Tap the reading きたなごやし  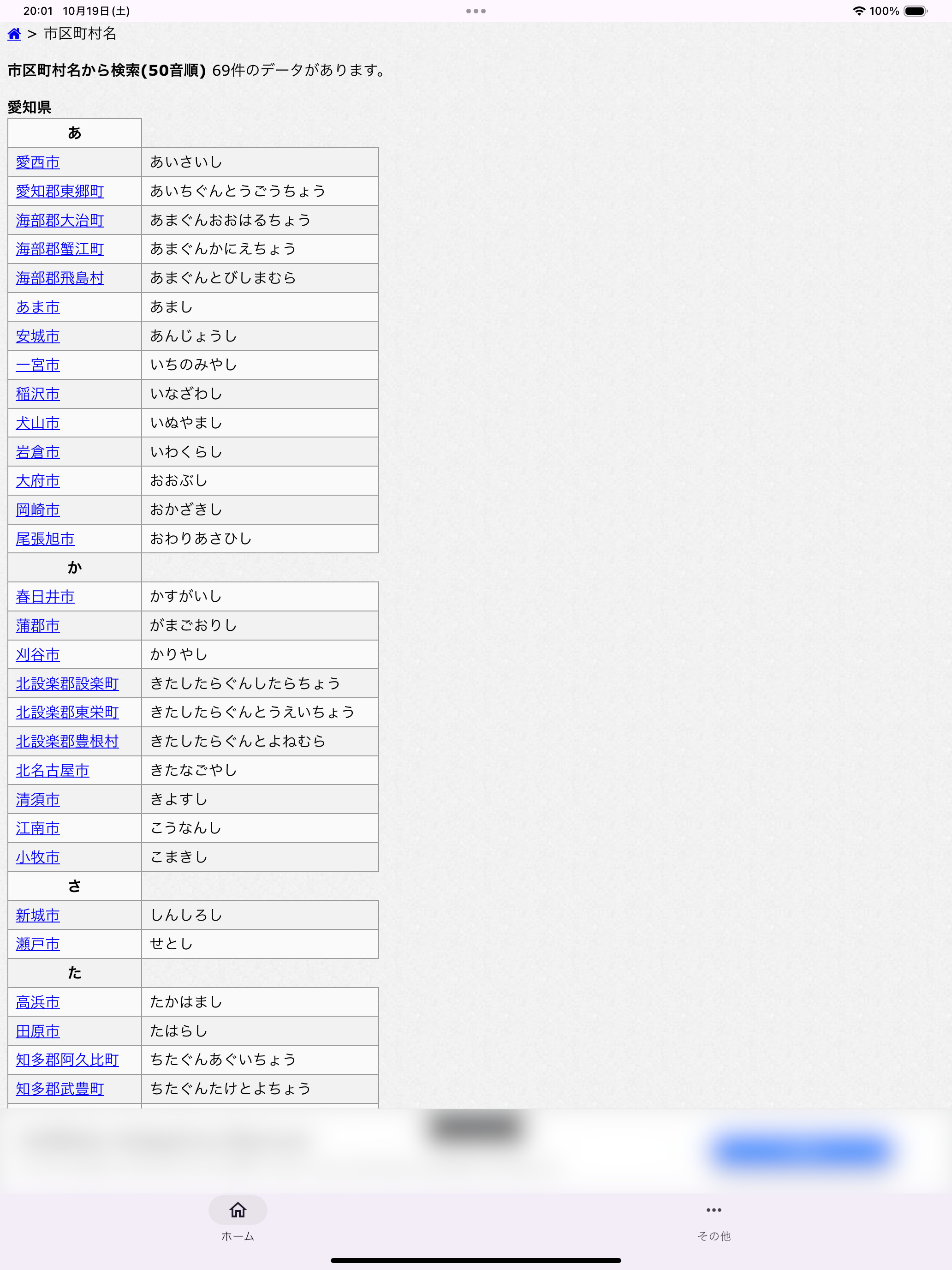(x=193, y=771)
